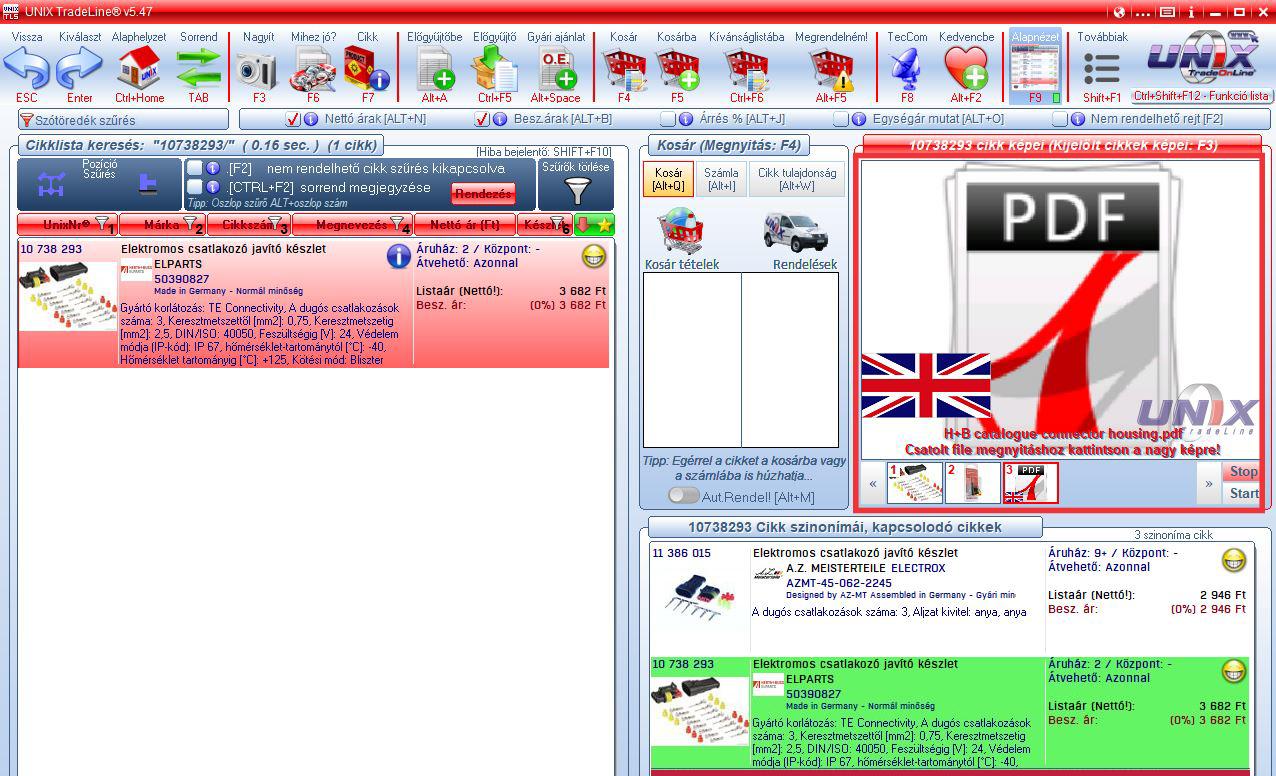This screenshot has height=776, width=1276.
Task: Go back with the Vissza arrow
Action: [27, 68]
